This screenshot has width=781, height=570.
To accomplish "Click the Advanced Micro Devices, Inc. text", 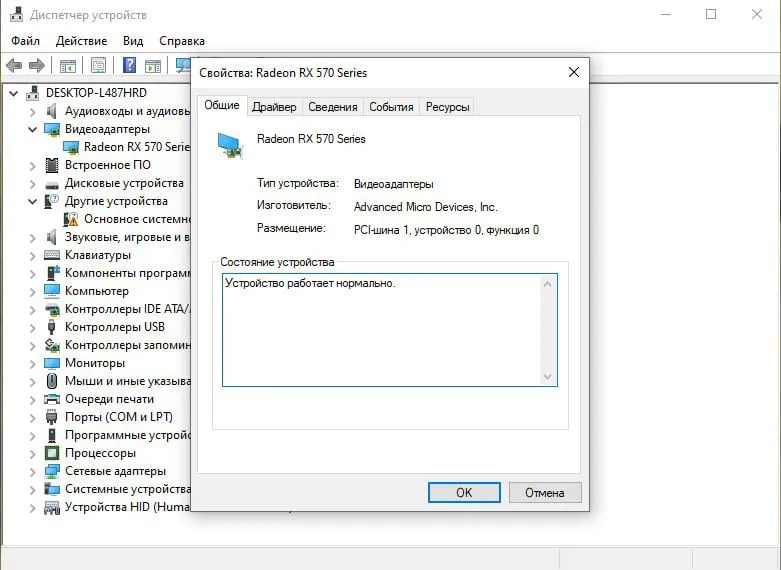I will [425, 207].
